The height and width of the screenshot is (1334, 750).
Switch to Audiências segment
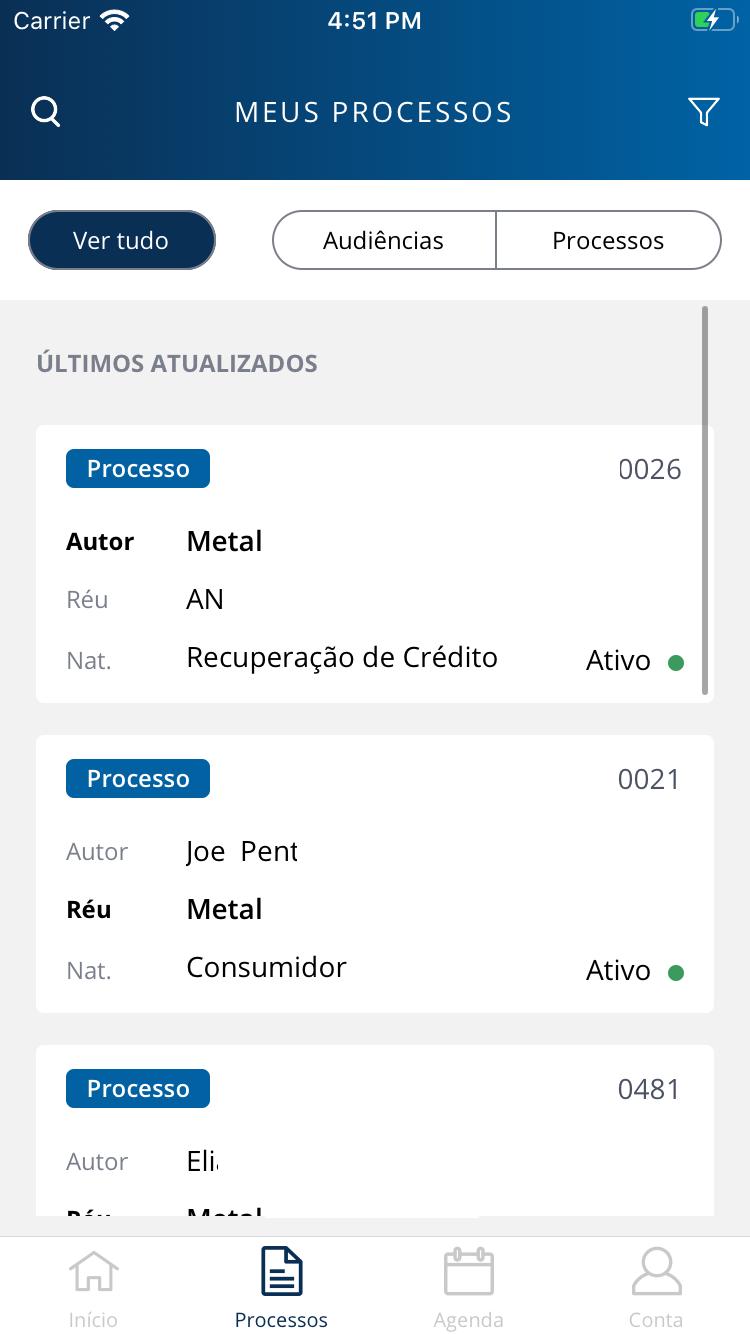(384, 240)
